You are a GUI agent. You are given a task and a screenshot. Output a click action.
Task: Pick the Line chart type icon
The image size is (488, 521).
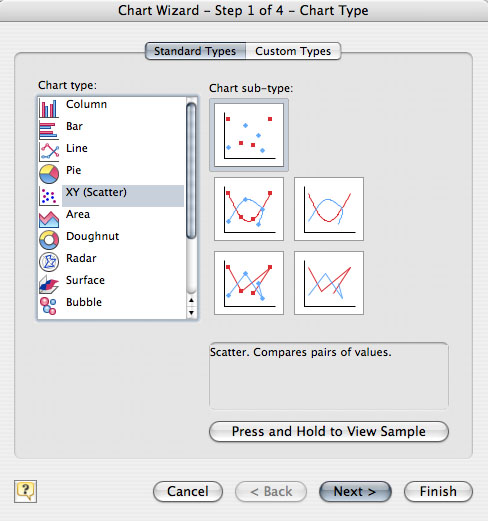click(49, 152)
